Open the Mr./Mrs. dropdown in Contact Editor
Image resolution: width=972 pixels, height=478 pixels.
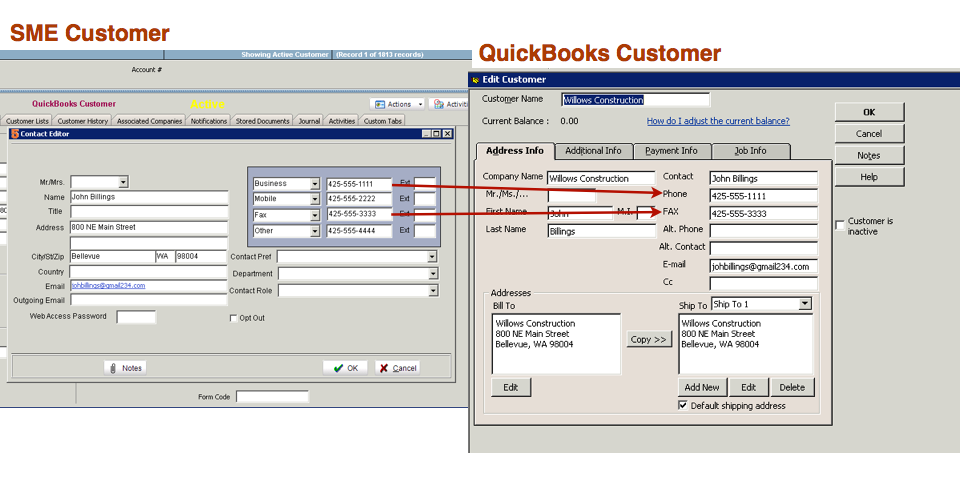point(123,182)
